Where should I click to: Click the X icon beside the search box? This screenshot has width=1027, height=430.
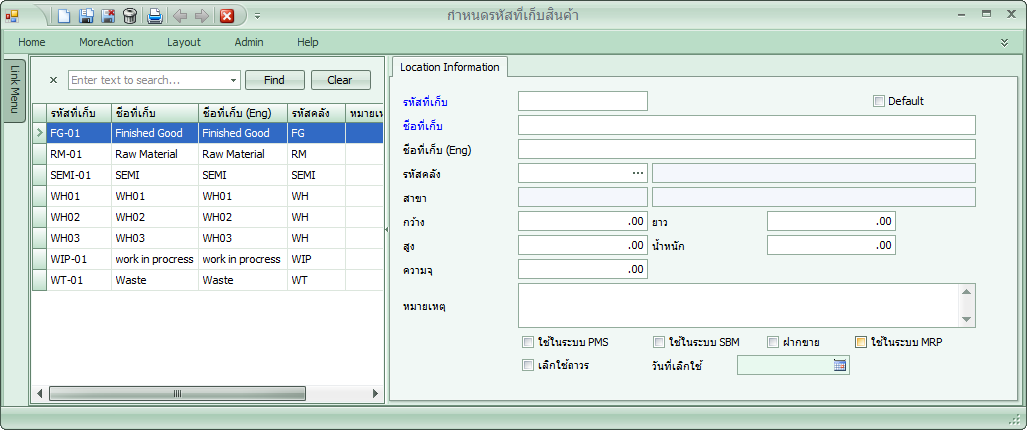[54, 80]
